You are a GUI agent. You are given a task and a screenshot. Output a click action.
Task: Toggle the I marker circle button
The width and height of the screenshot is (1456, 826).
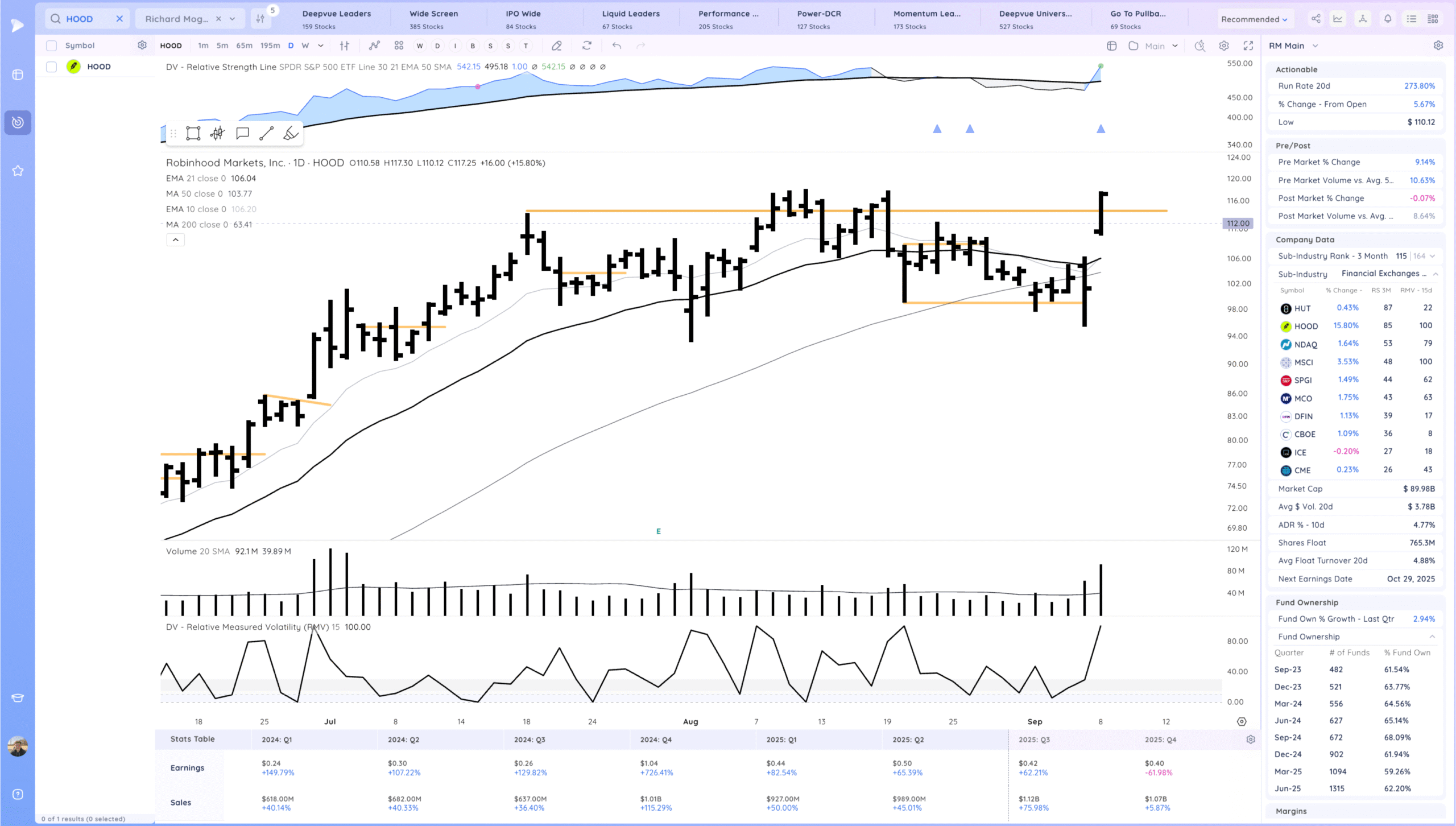point(455,46)
